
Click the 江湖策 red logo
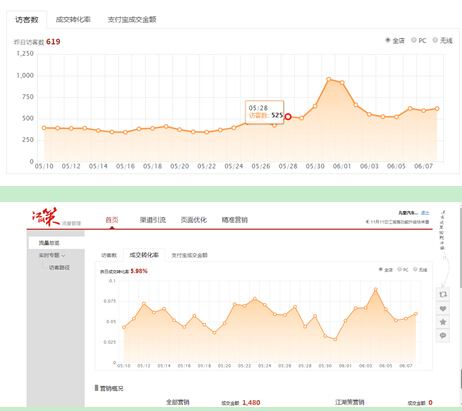pyautogui.click(x=46, y=217)
